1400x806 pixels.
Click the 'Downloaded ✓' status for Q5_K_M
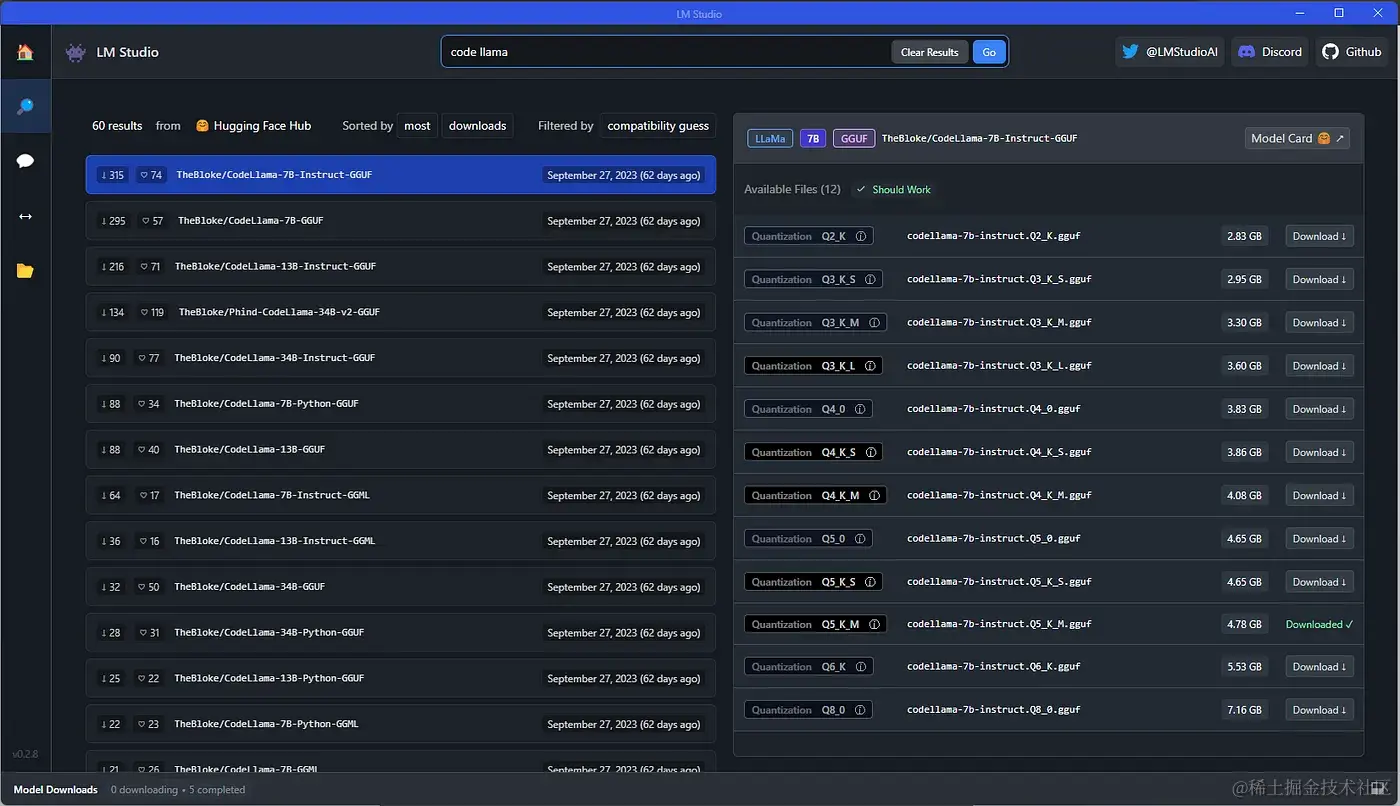point(1319,624)
